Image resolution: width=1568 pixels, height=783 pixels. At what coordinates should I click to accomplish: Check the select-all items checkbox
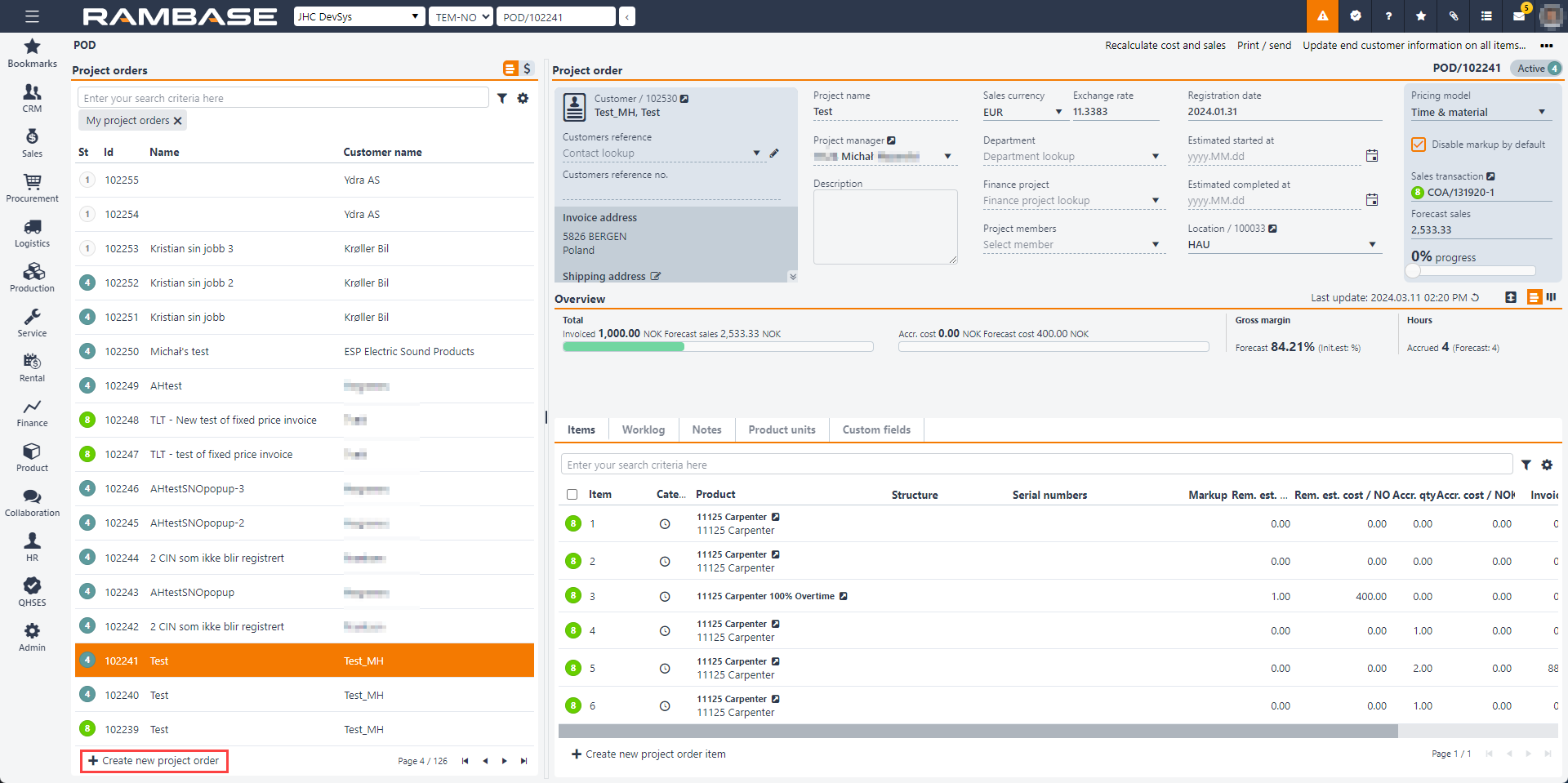pos(572,495)
